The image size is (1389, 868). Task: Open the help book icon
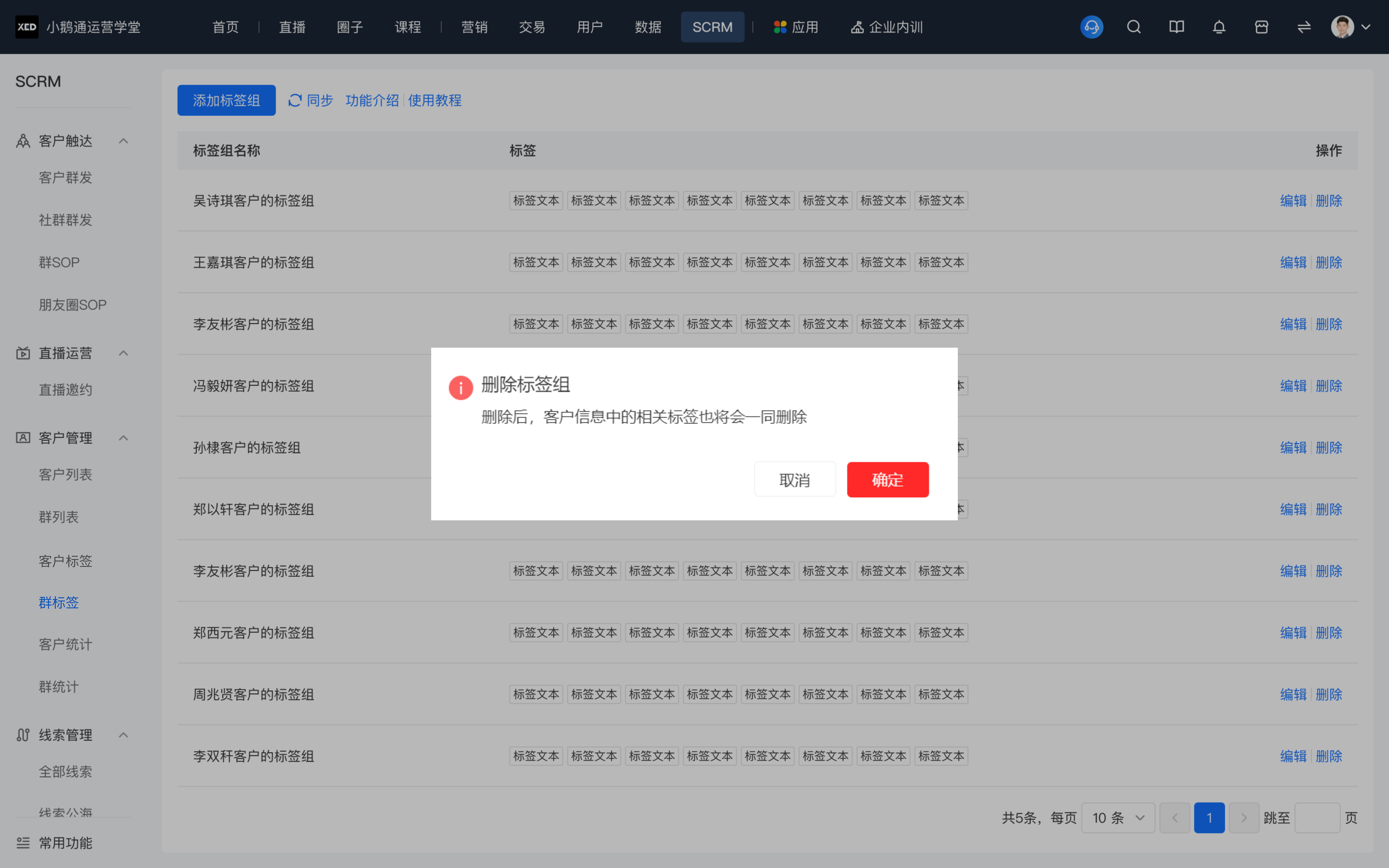tap(1176, 27)
